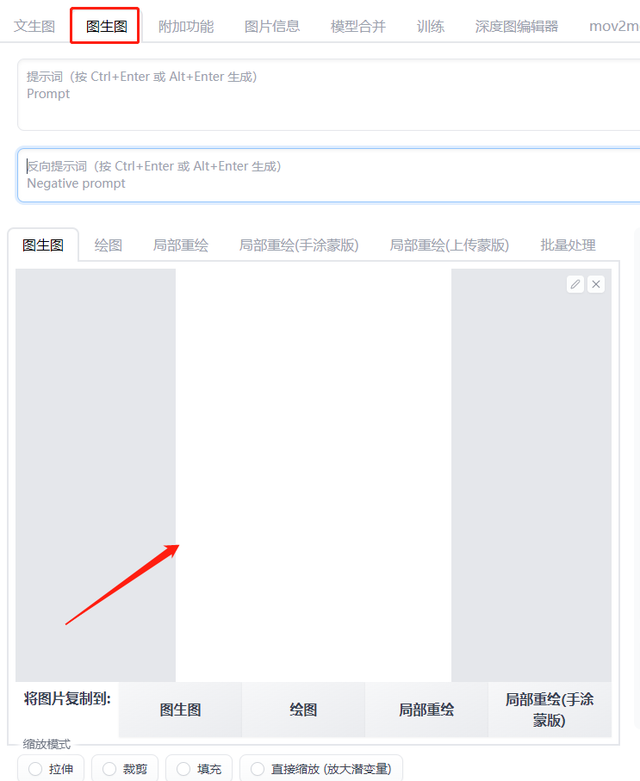Open the 模型合并 tab

(x=358, y=26)
